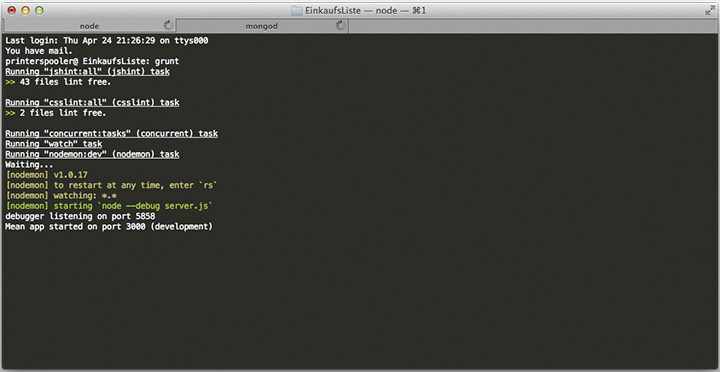Click the EinkaufsListe folder icon in title
Image resolution: width=720 pixels, height=372 pixels.
(297, 10)
